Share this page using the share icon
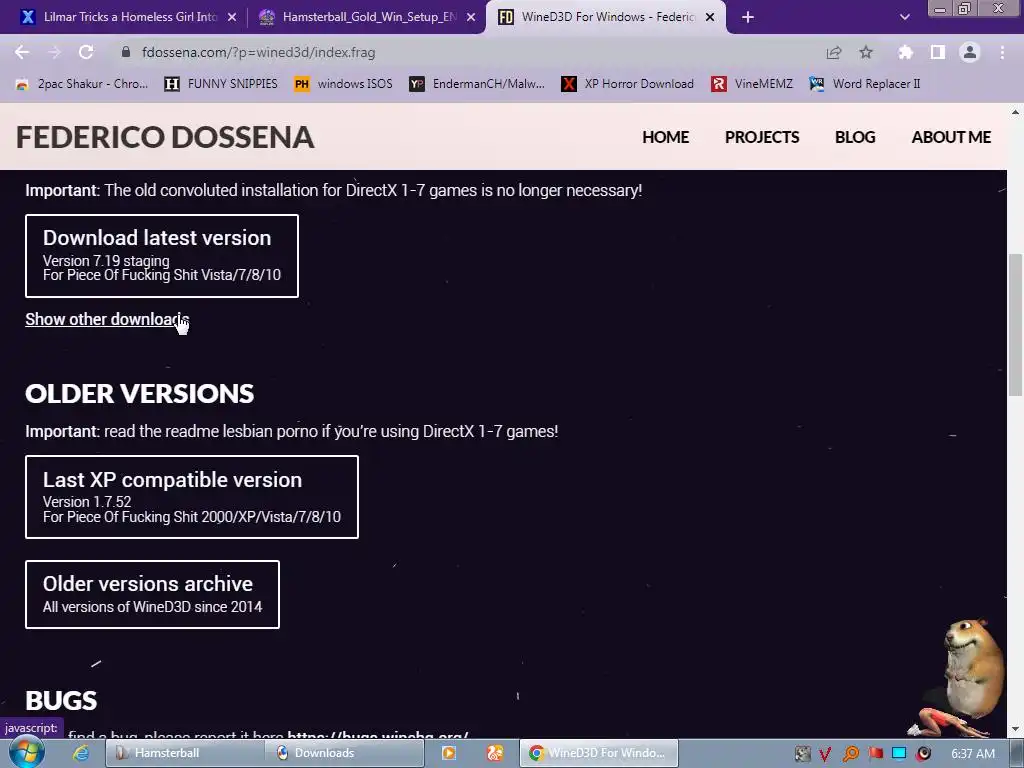The image size is (1024, 768). coord(834,52)
